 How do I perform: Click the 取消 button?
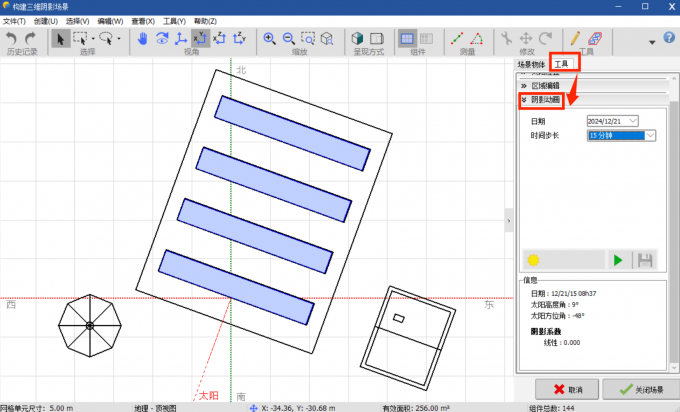(x=566, y=388)
